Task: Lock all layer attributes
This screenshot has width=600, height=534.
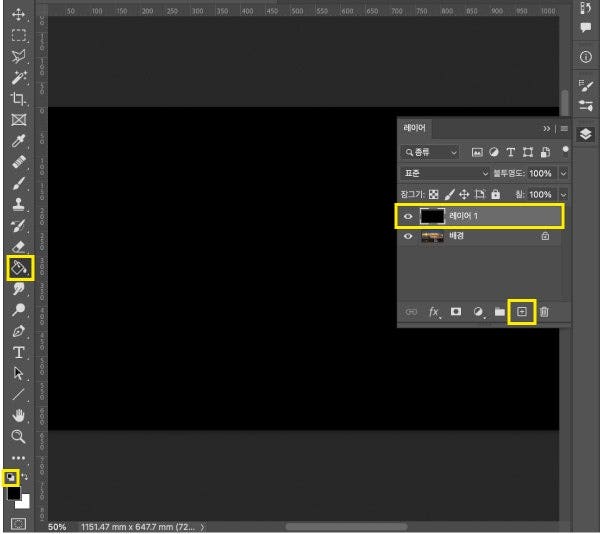Action: click(x=496, y=194)
